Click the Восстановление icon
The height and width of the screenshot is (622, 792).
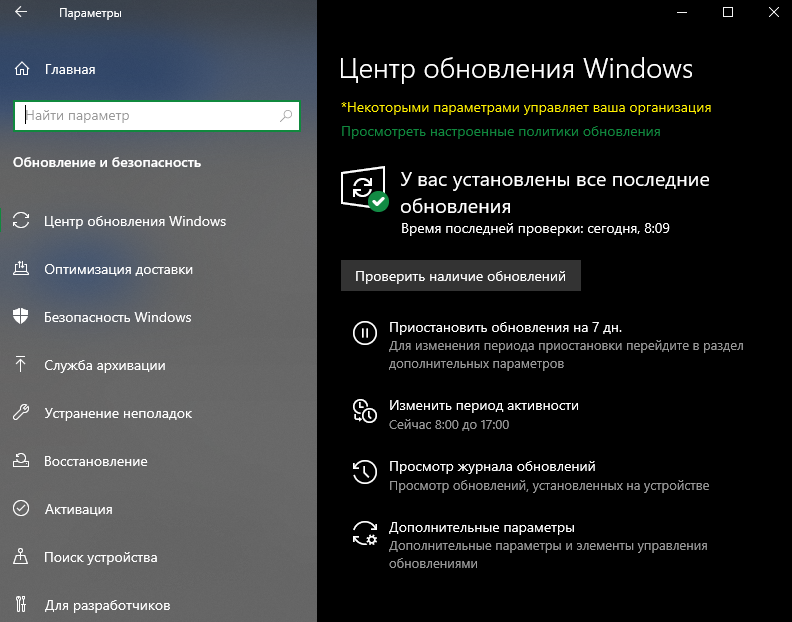pos(21,460)
